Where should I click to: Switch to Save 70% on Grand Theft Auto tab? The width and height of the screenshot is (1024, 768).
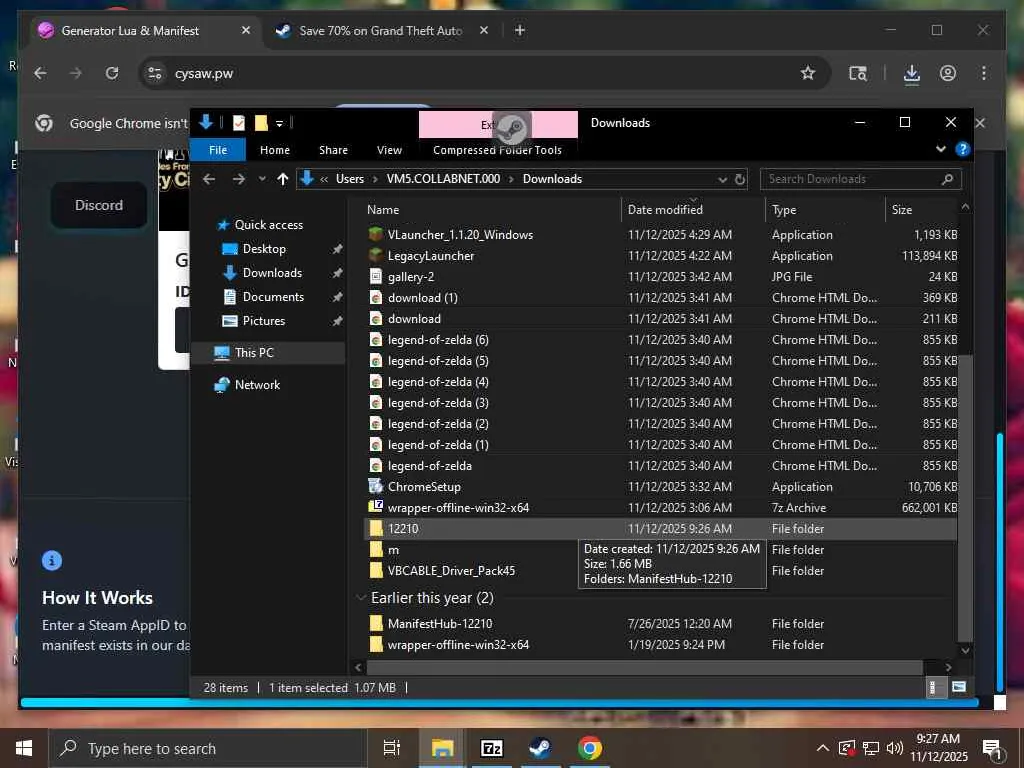[381, 30]
